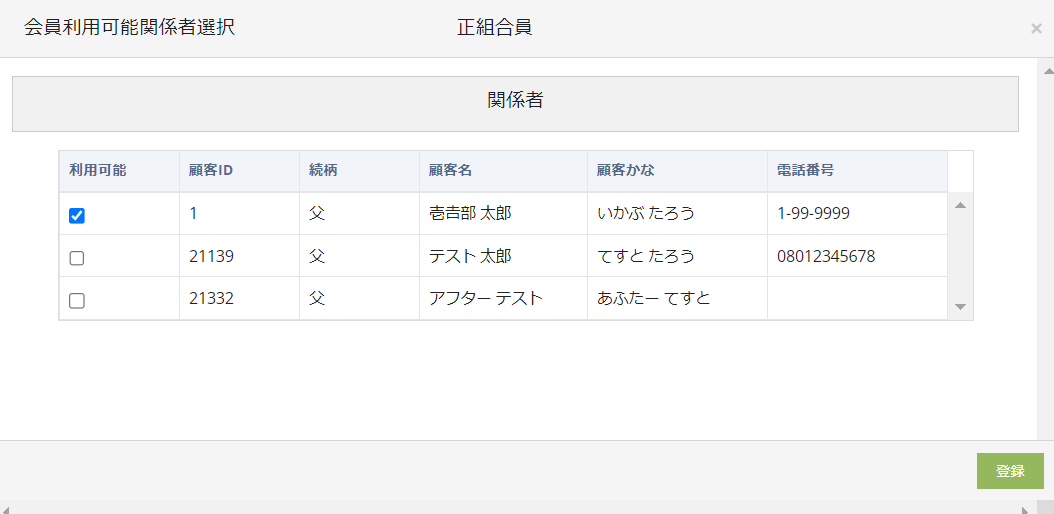Uncheck the checkbox for customer ID 1

click(77, 215)
